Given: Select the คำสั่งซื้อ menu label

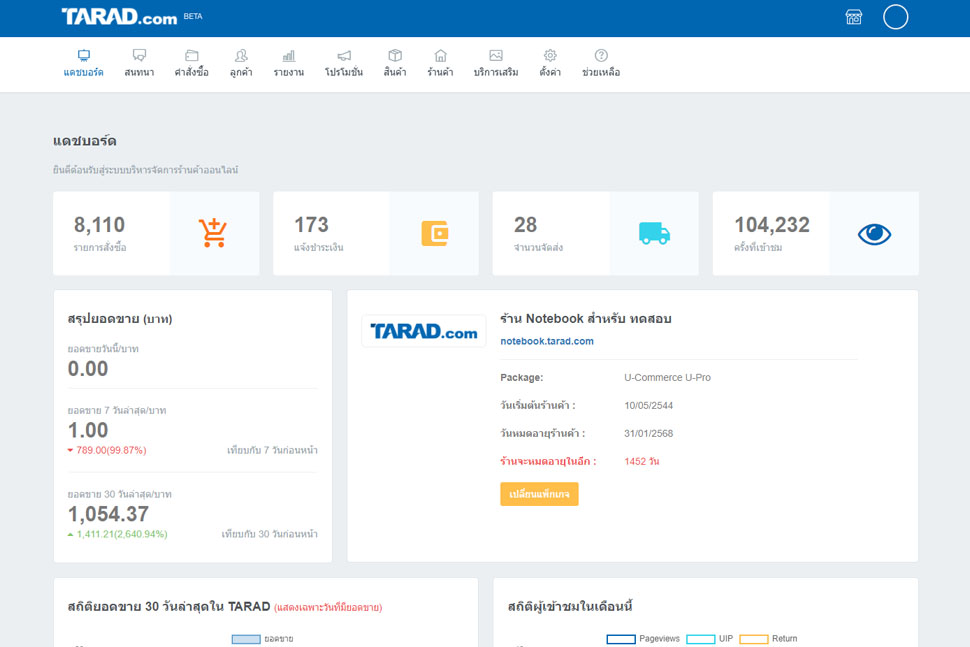Looking at the screenshot, I should point(192,72).
